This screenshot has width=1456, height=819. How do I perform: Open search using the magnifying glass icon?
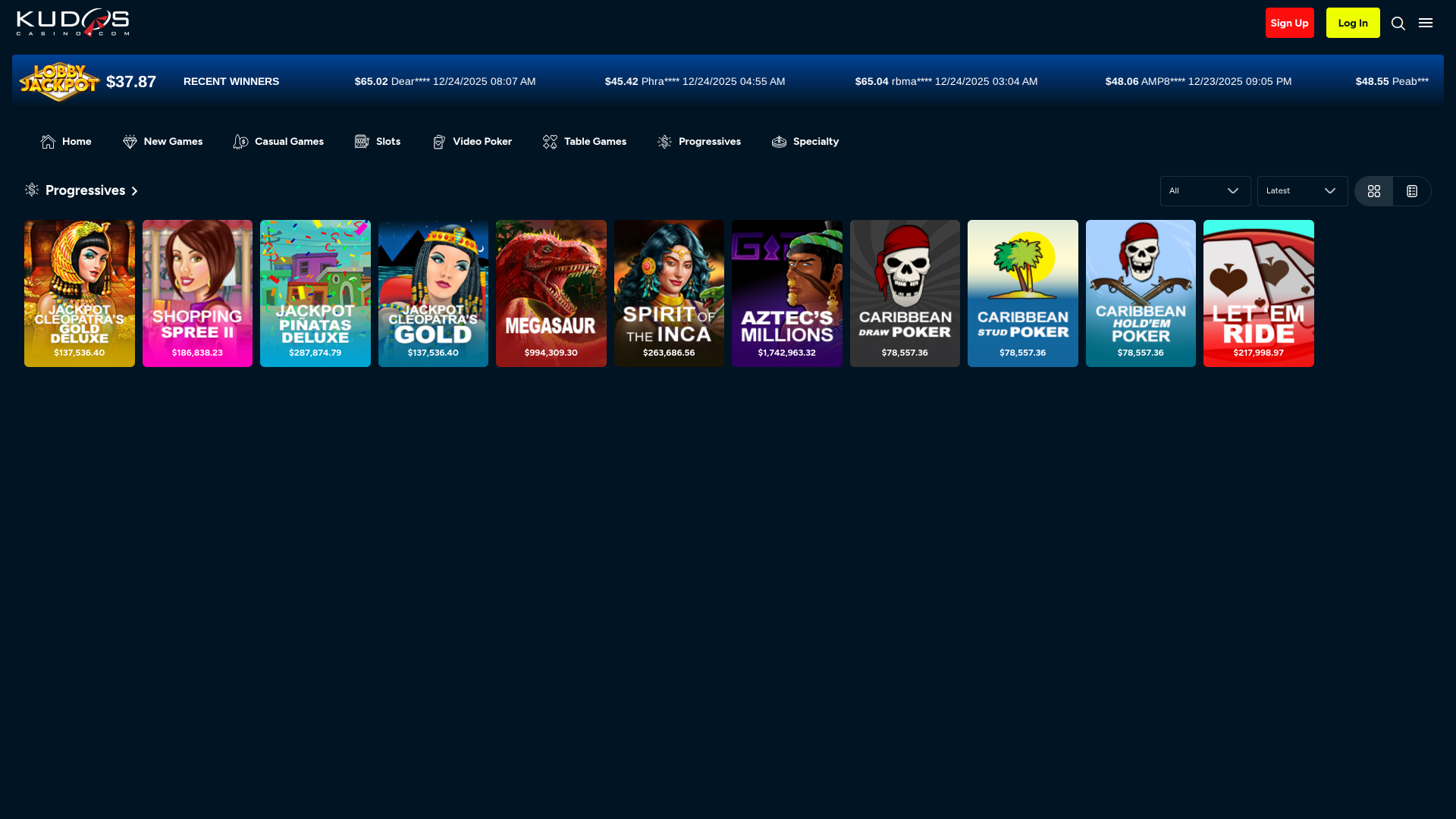click(1398, 23)
